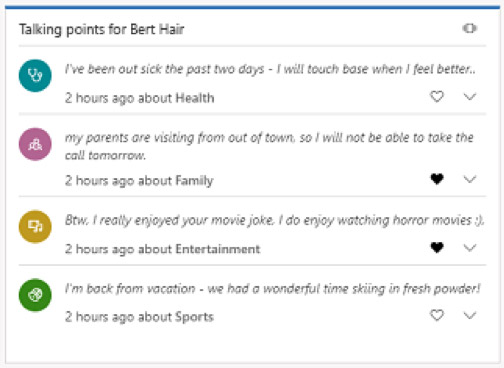Viewport: 504px width, 368px height.
Task: Expand the Sports talking point chevron
Action: 470,315
